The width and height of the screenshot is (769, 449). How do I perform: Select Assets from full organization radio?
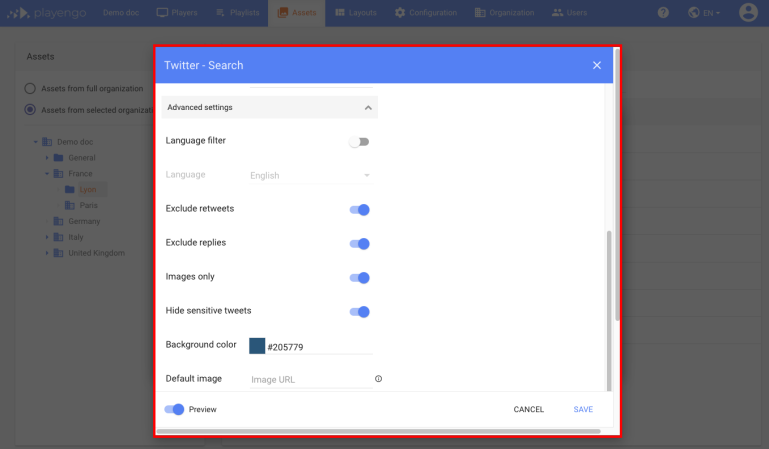coord(30,89)
